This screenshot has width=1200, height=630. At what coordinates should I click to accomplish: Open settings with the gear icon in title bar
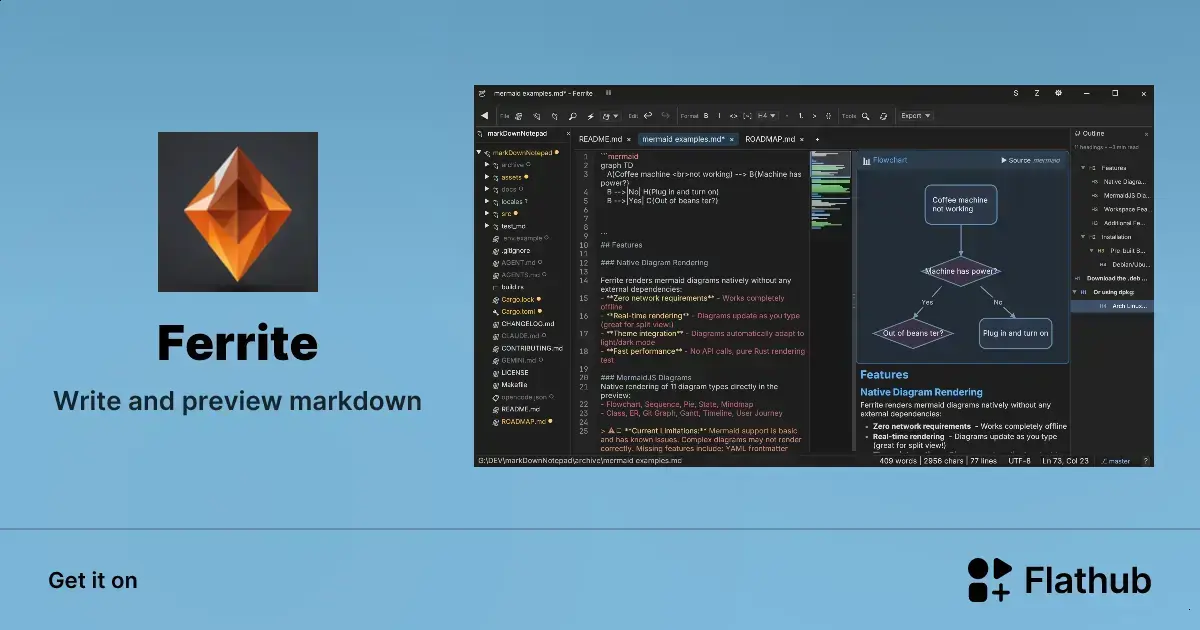pyautogui.click(x=1058, y=93)
